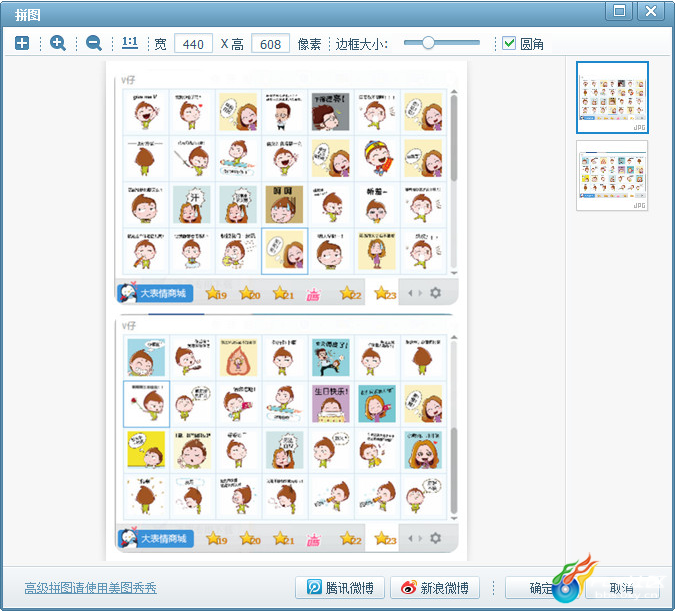This screenshot has height=611, width=675.
Task: Open the settings gear in the upper panel
Action: [436, 293]
